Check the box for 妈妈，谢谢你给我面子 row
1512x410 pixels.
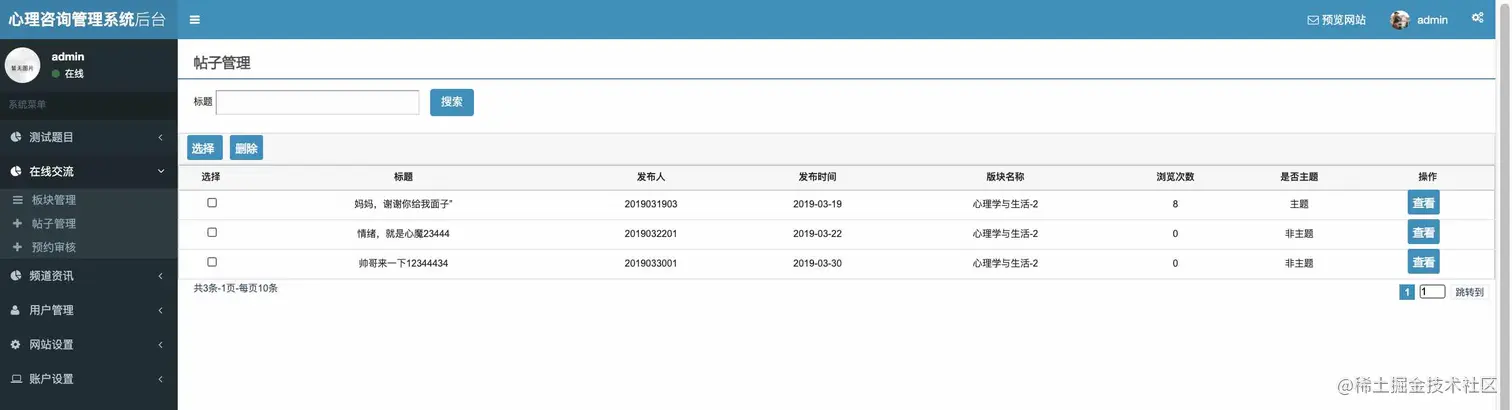click(211, 203)
